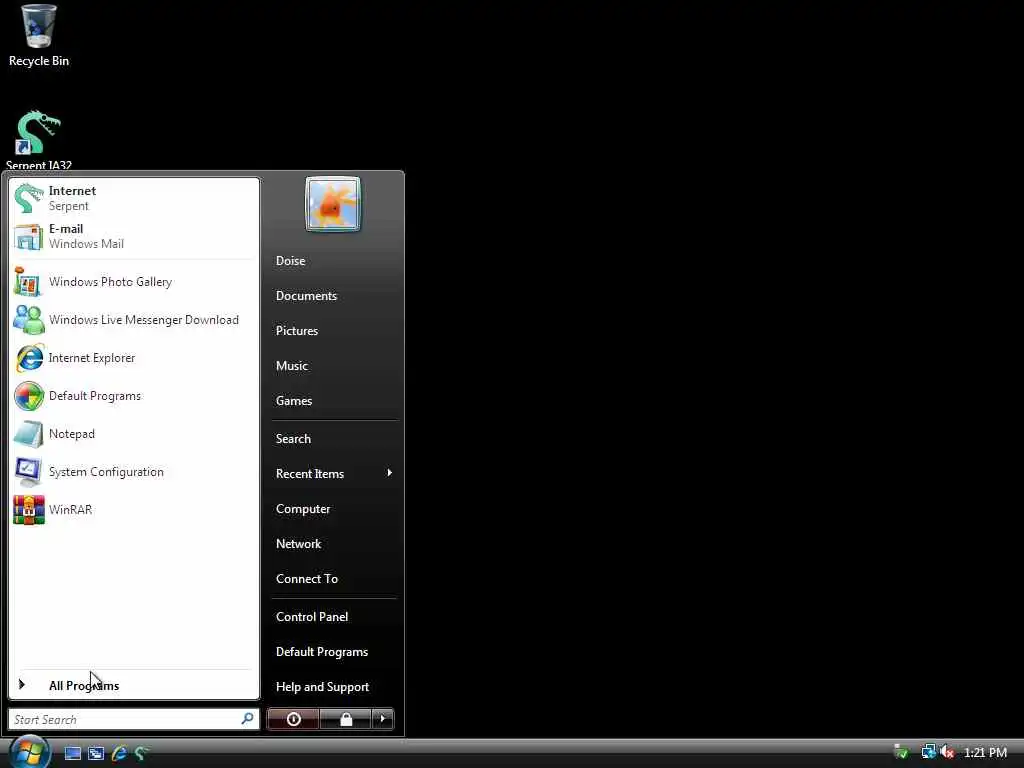The width and height of the screenshot is (1024, 768).
Task: Click the "Notepad" label
Action: (72, 434)
